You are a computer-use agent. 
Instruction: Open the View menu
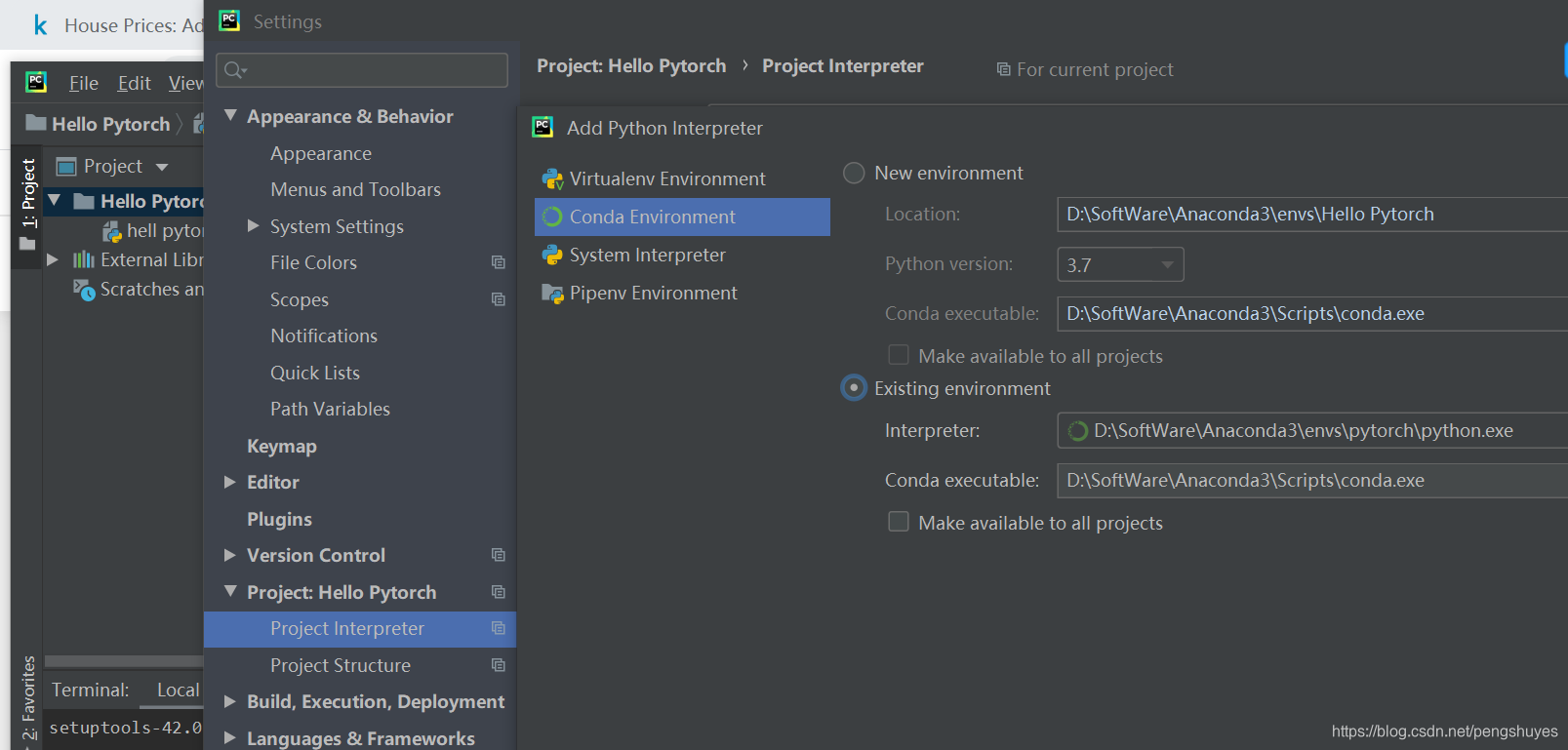pos(185,83)
